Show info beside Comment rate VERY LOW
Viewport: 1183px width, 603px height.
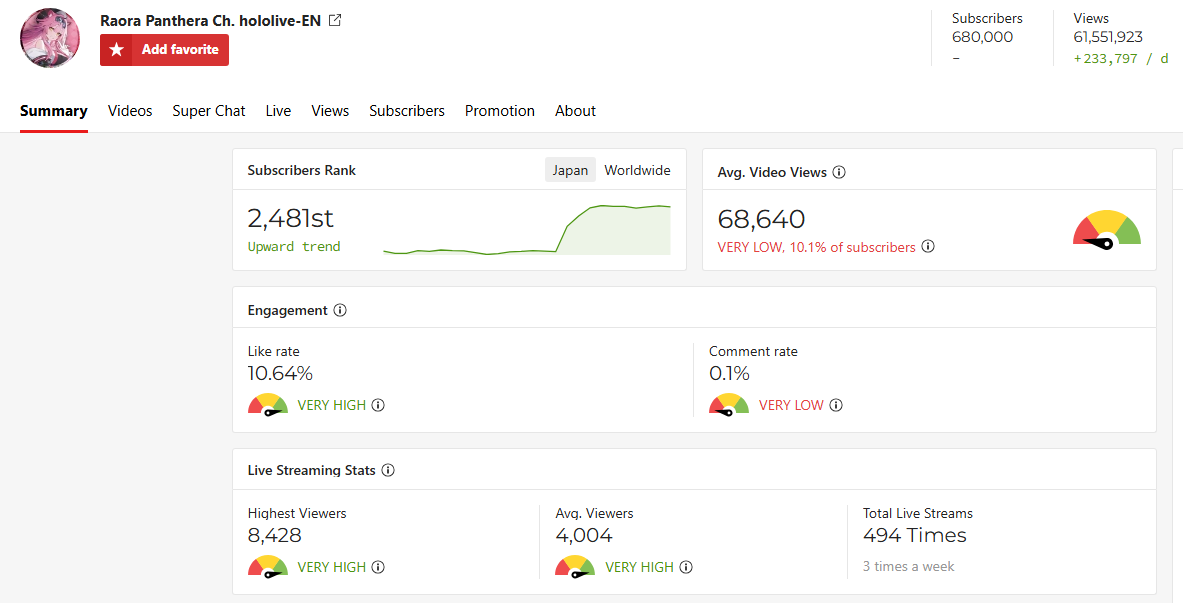click(x=836, y=405)
